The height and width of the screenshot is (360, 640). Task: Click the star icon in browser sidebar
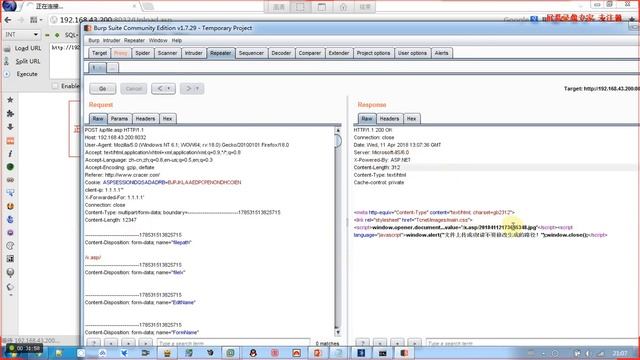pos(10,100)
